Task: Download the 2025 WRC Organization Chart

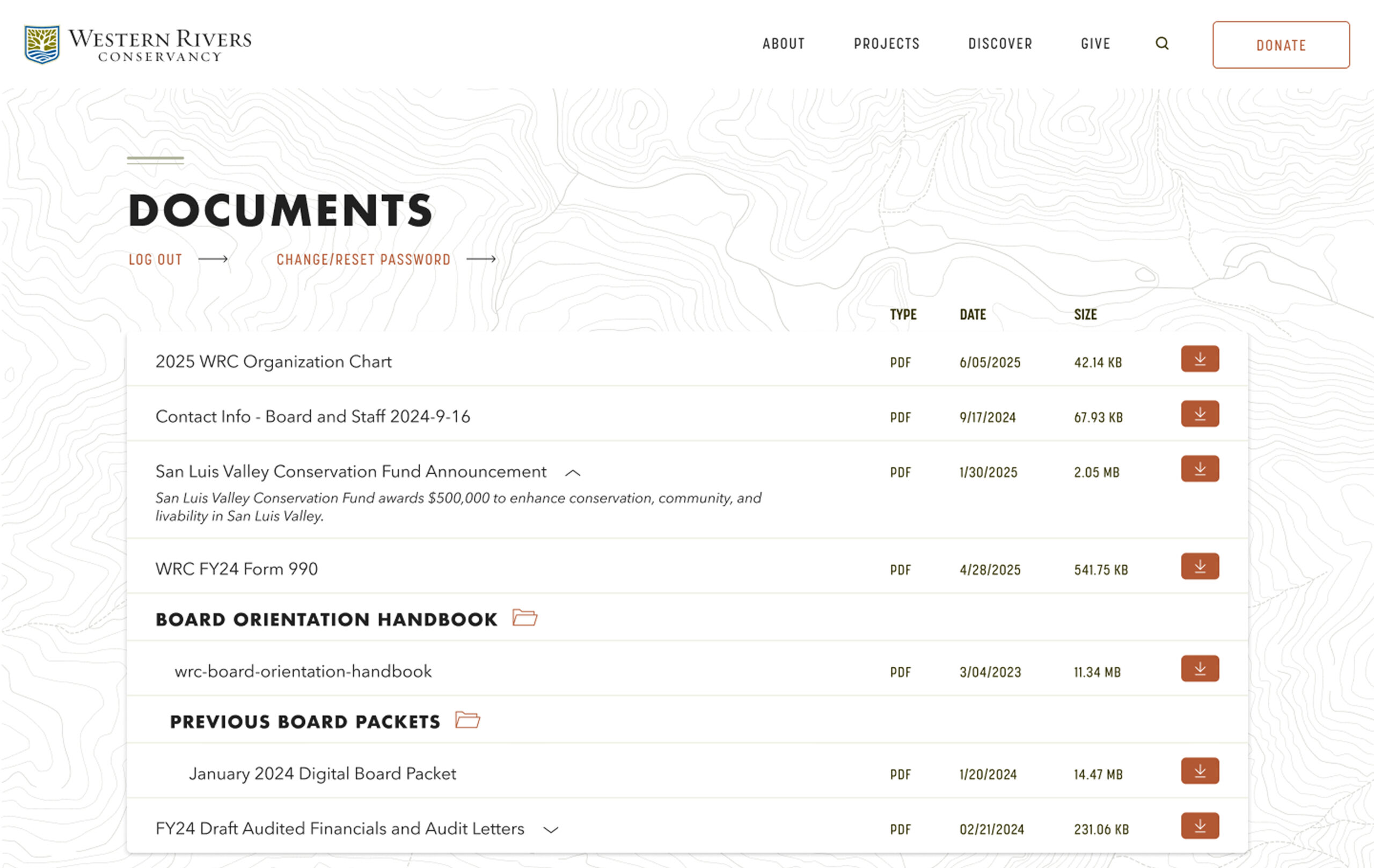Action: pyautogui.click(x=1200, y=359)
